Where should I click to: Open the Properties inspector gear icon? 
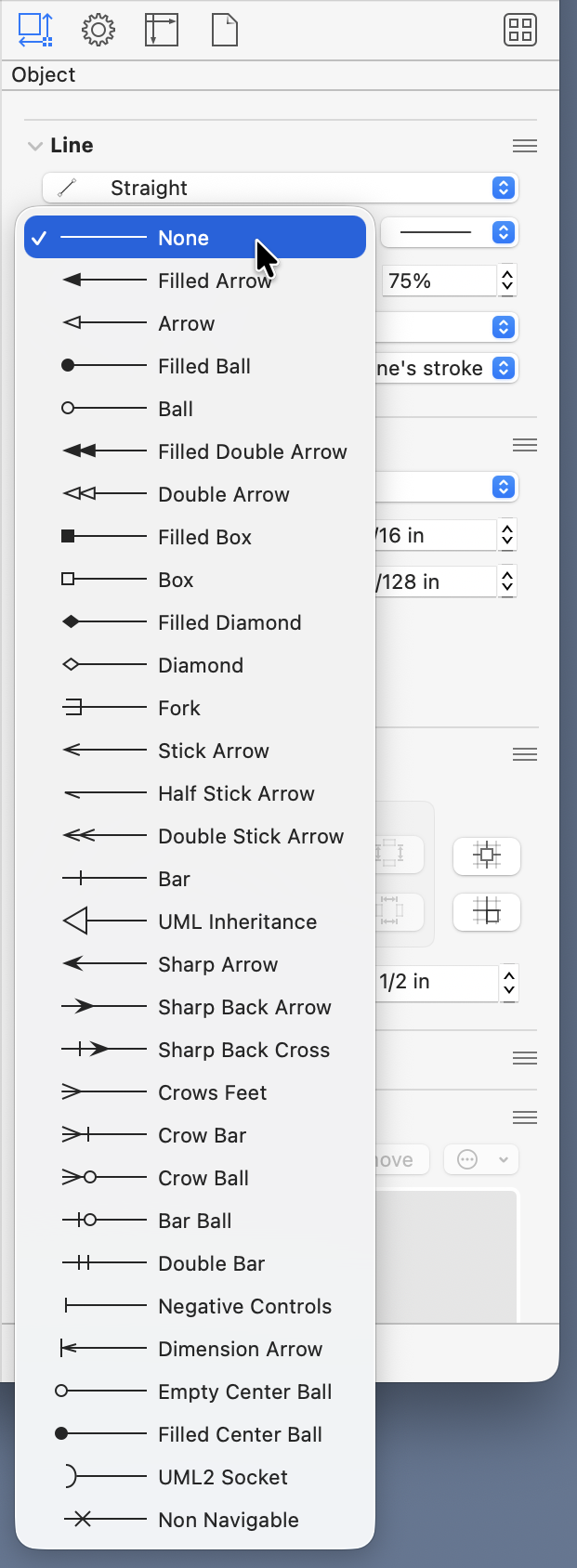[96, 30]
